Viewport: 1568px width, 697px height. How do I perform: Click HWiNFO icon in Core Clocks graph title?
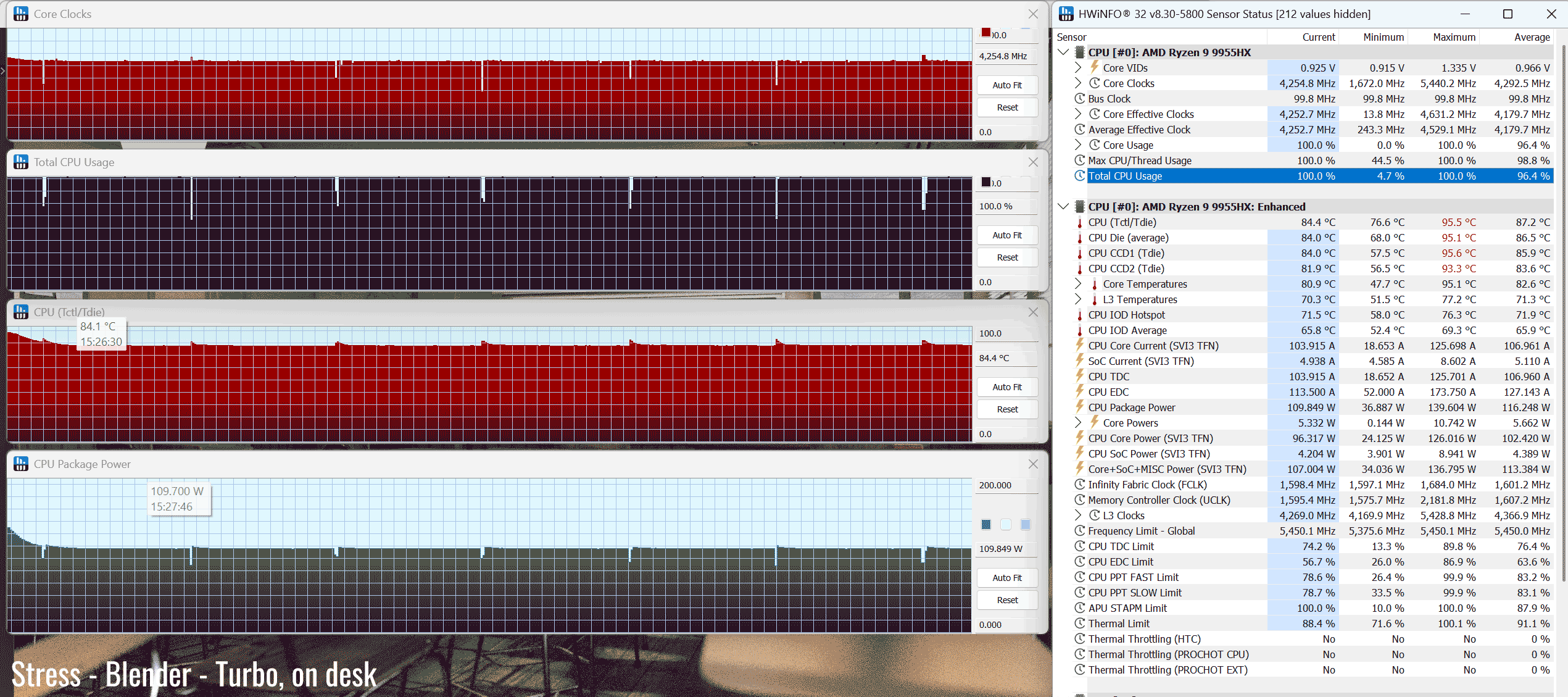pyautogui.click(x=21, y=14)
